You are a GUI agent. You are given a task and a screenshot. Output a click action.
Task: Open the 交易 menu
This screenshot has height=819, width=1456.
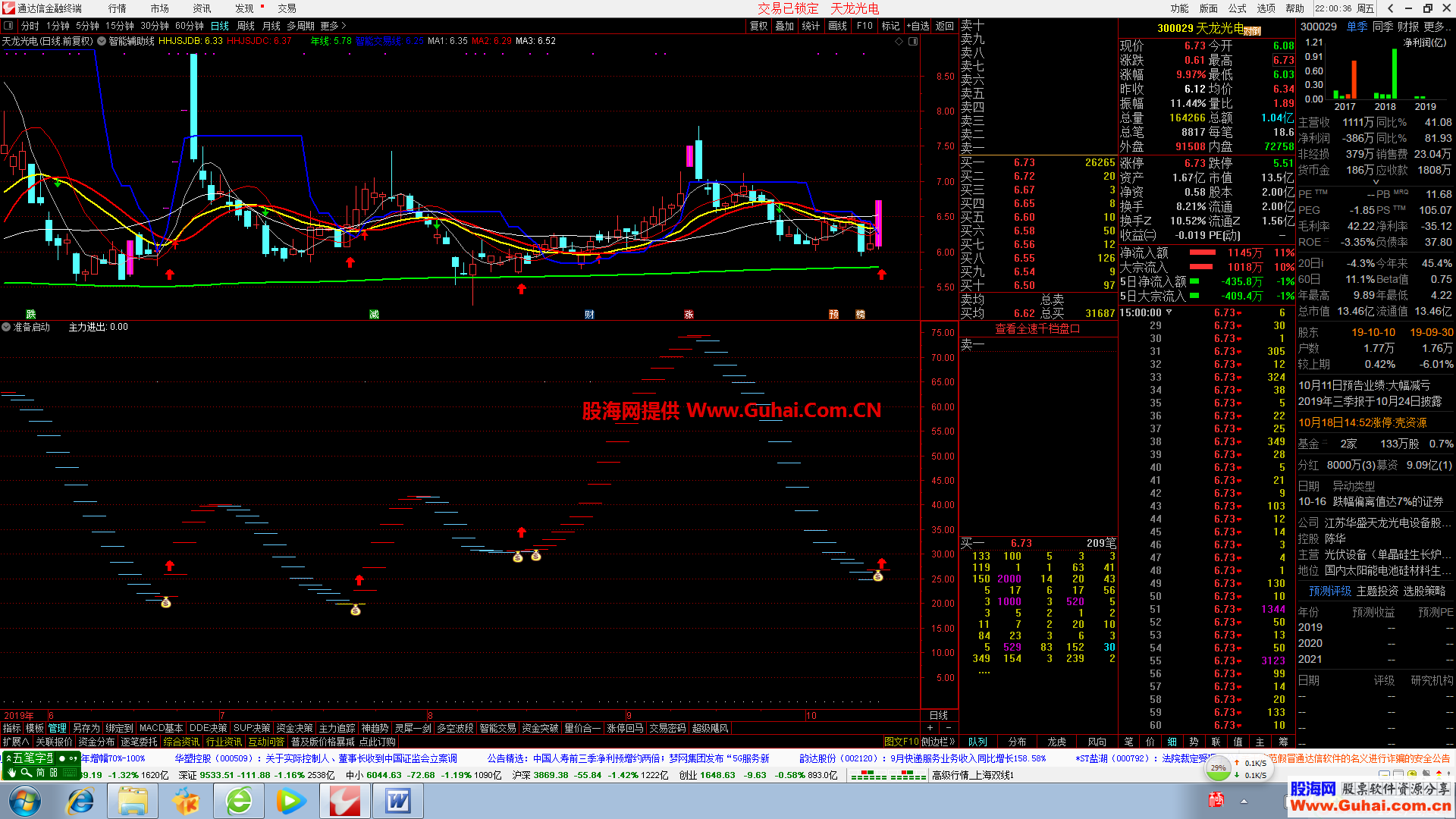[287, 8]
